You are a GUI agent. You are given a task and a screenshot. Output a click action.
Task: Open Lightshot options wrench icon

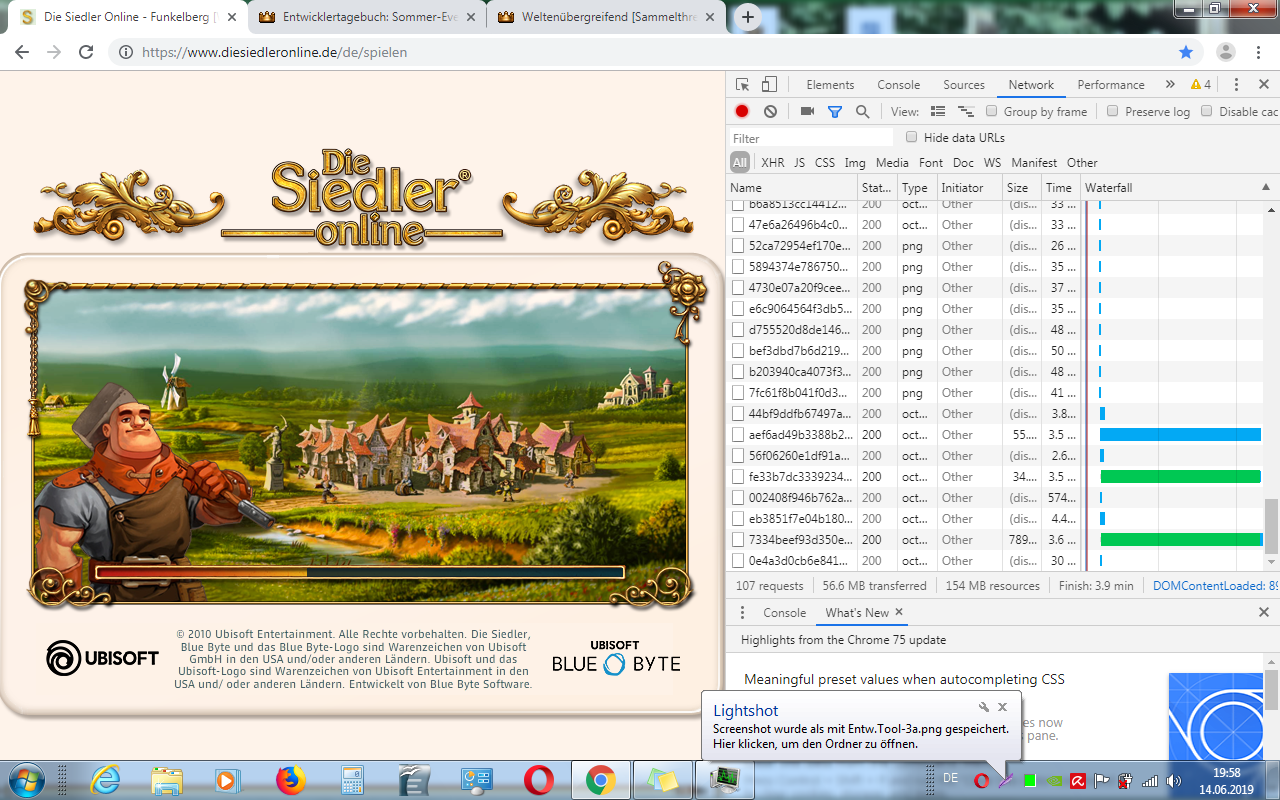point(984,707)
